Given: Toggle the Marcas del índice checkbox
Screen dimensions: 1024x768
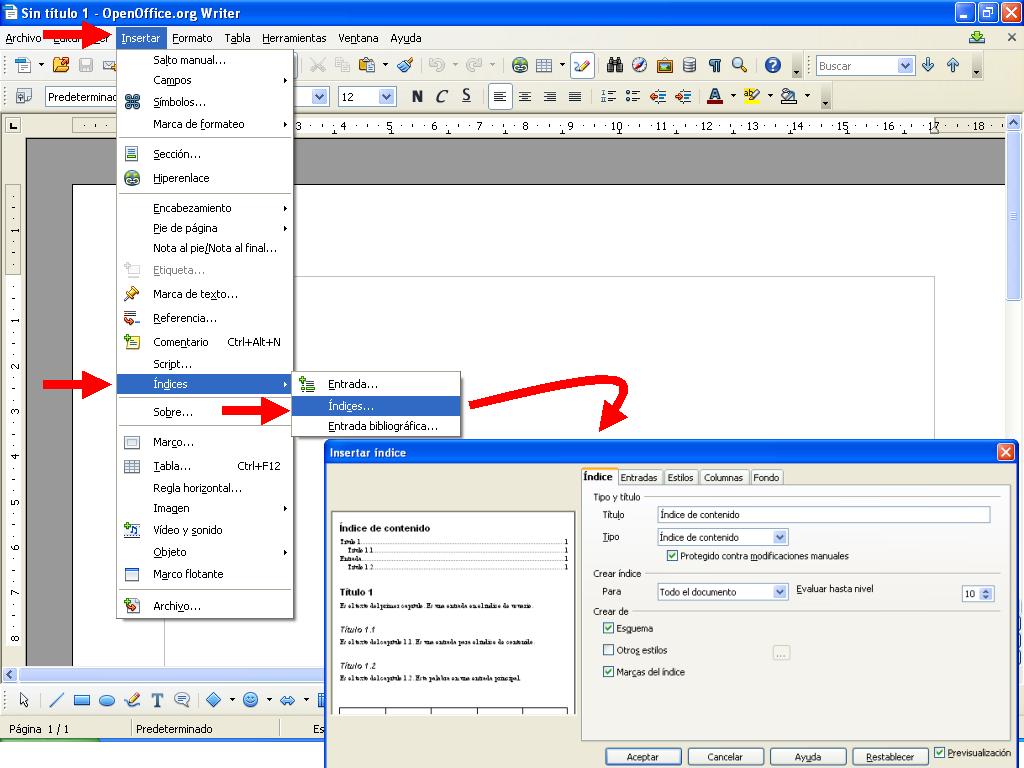Looking at the screenshot, I should (x=608, y=671).
